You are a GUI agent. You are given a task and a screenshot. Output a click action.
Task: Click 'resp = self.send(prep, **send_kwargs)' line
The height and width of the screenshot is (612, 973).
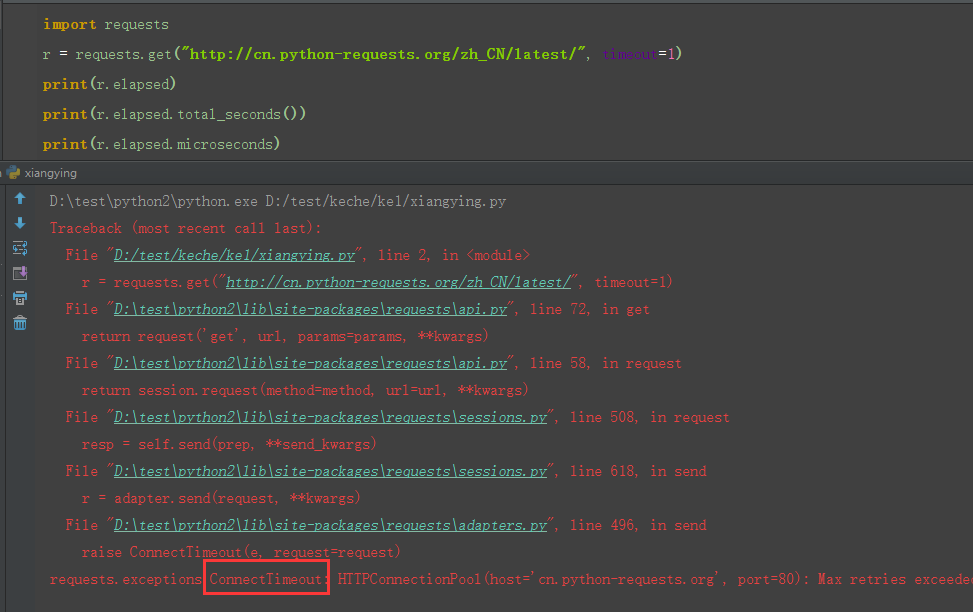coord(229,444)
